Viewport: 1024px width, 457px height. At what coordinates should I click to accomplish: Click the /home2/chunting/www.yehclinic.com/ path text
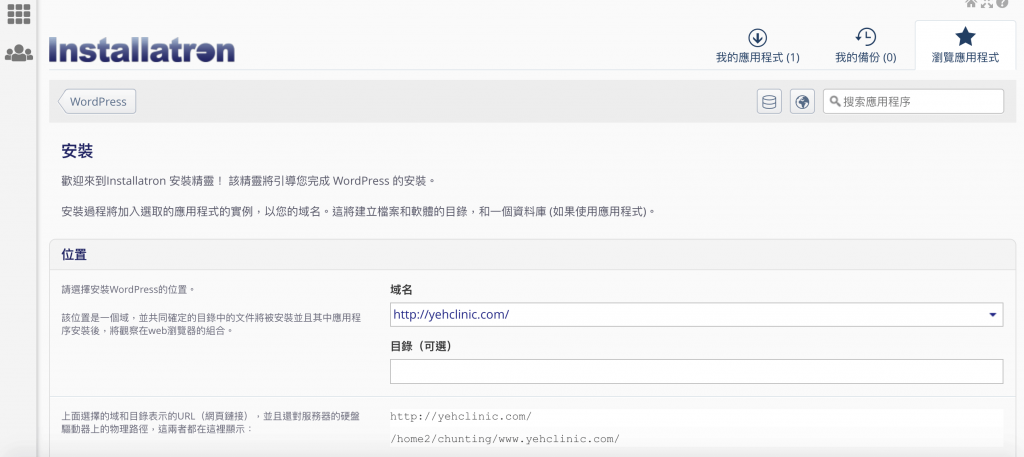pyautogui.click(x=504, y=439)
